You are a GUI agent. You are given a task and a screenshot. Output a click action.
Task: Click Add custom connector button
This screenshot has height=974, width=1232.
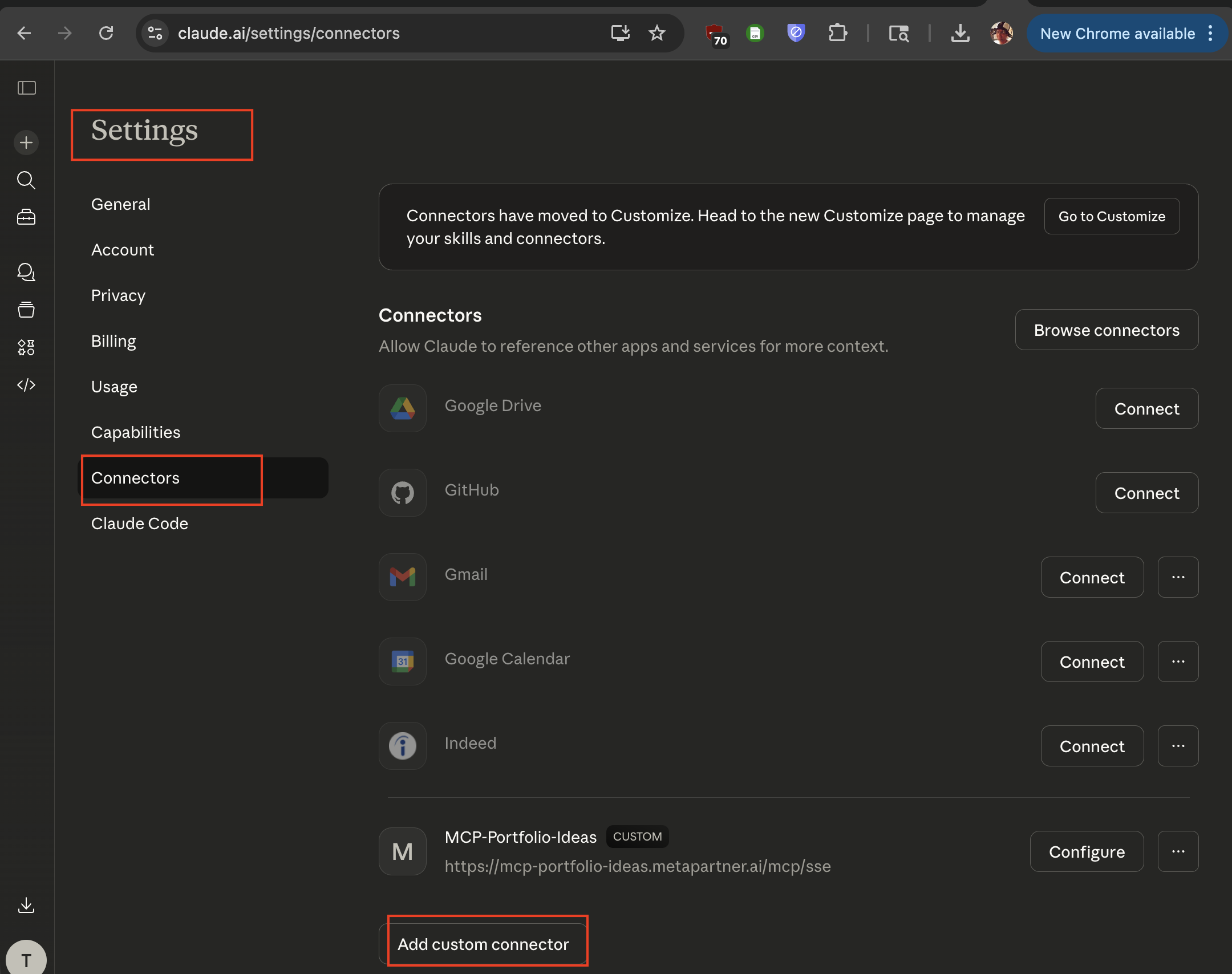pos(483,944)
